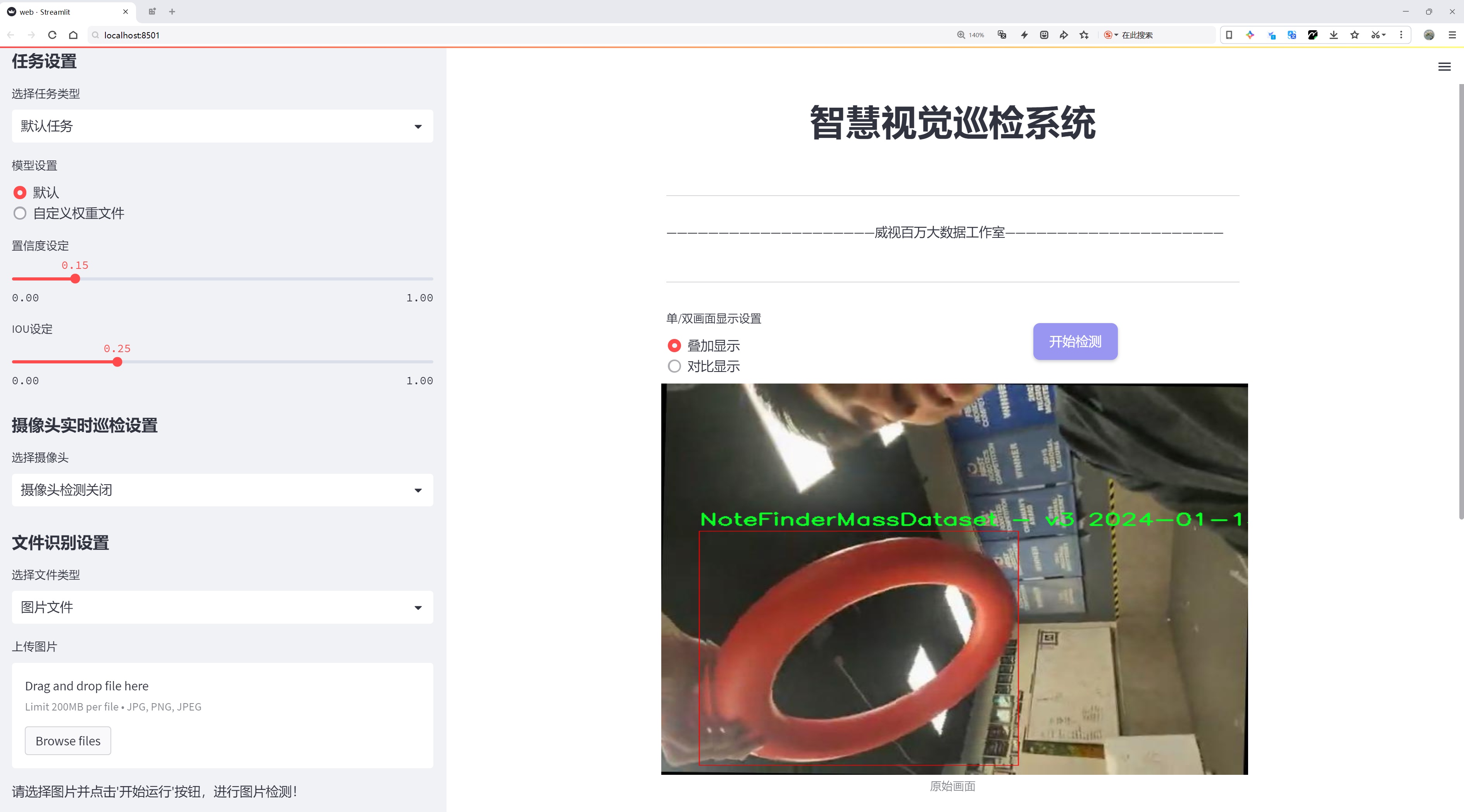Click the translate icon in the address bar

click(x=1001, y=34)
